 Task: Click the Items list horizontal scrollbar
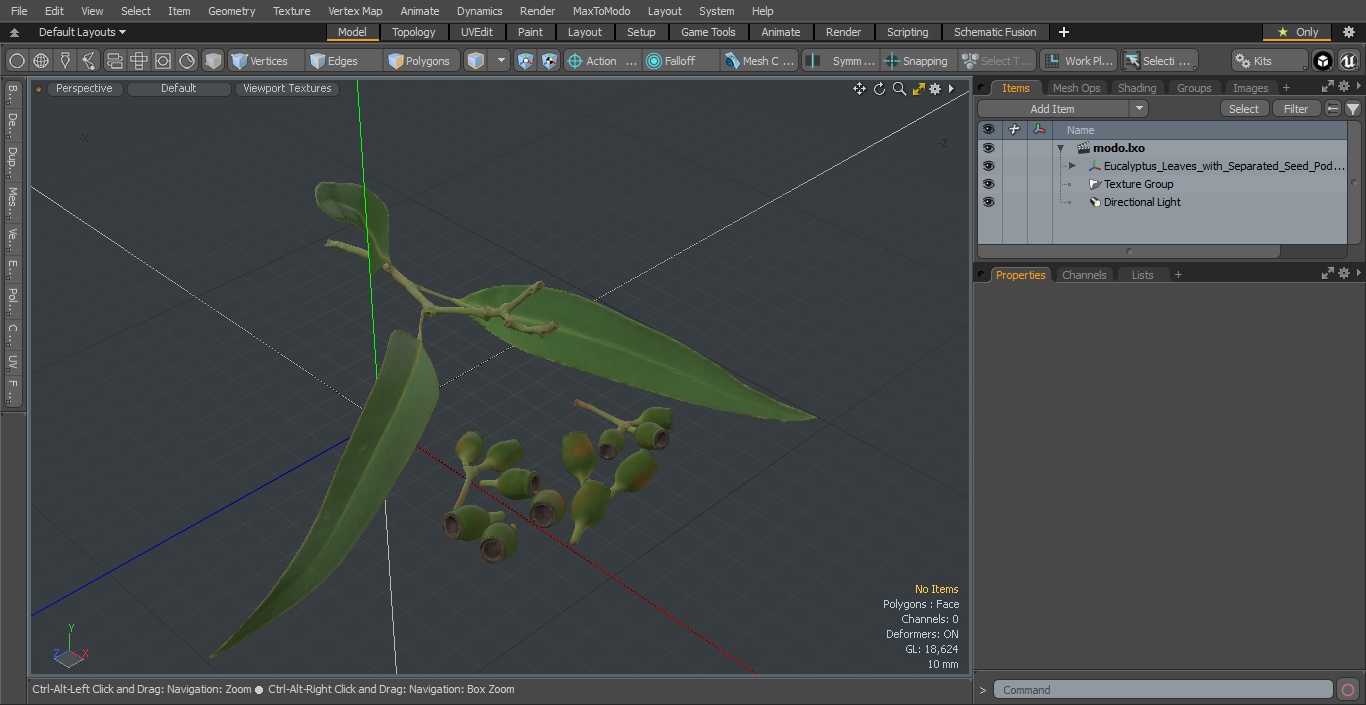[1128, 252]
